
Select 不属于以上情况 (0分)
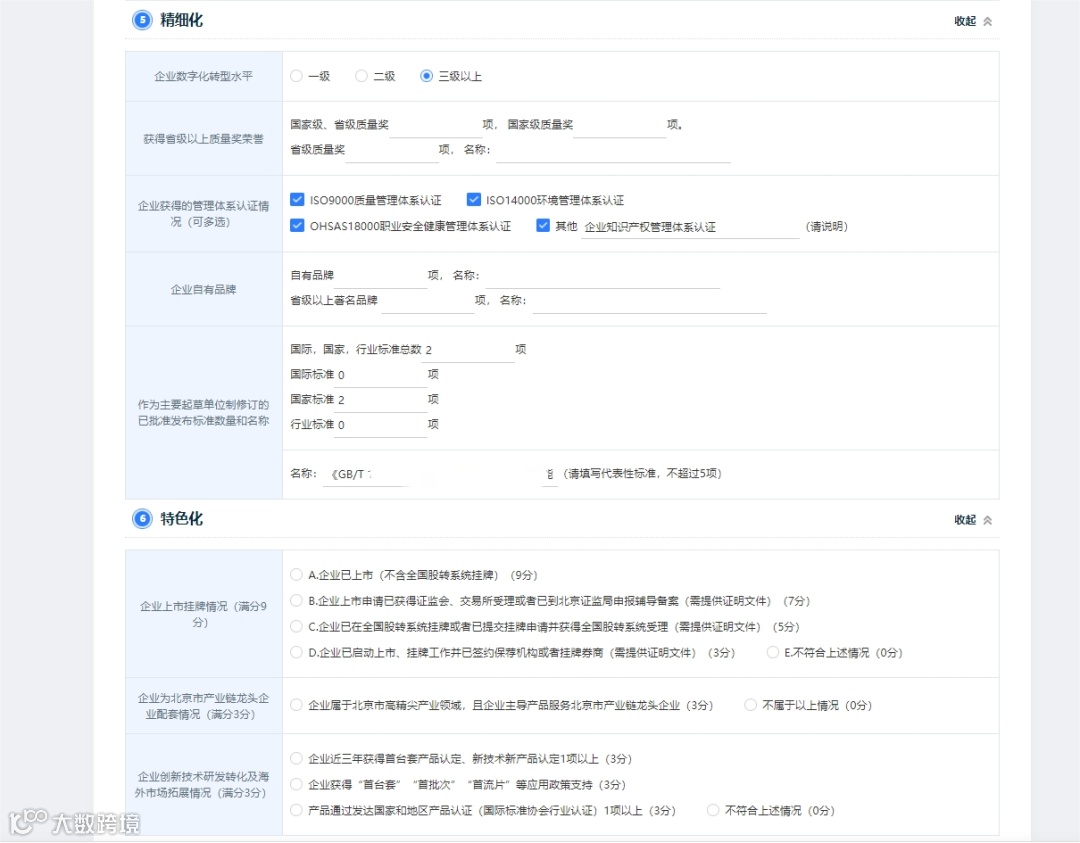tap(751, 705)
